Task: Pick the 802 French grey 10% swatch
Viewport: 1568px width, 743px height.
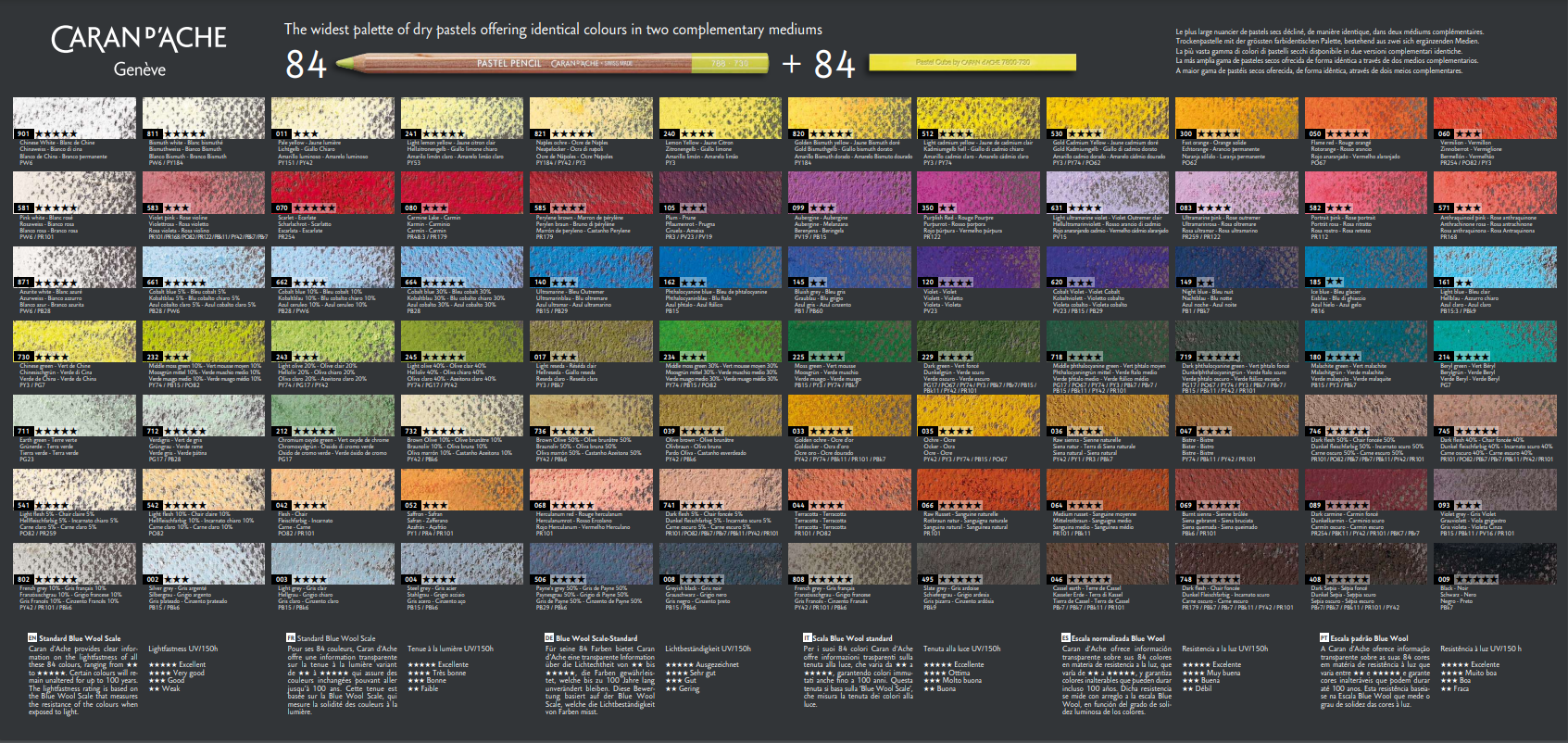Action: click(74, 563)
